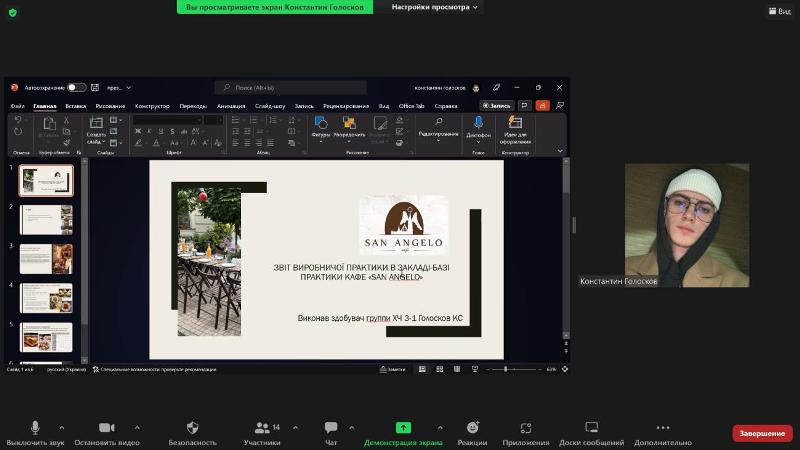The width and height of the screenshot is (800, 450).
Task: Toggle the bold Ж formatting button
Action: click(138, 132)
